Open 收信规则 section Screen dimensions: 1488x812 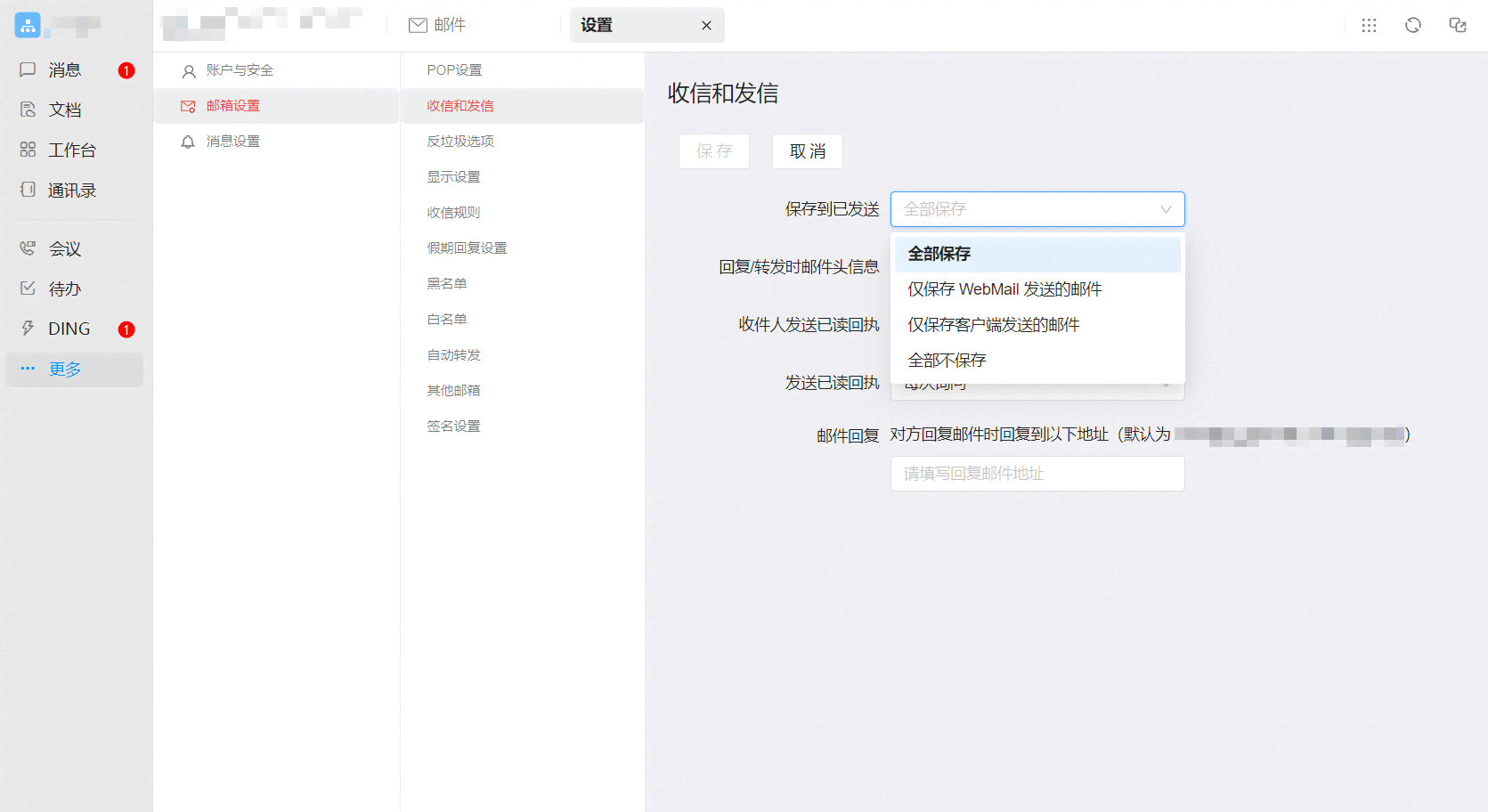click(522, 213)
